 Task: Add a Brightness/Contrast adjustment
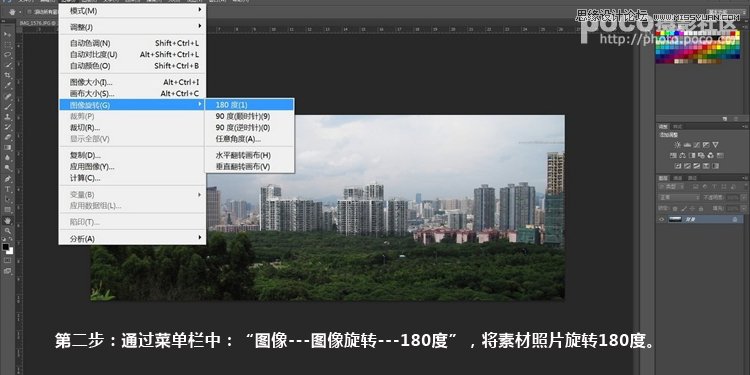tap(677, 144)
